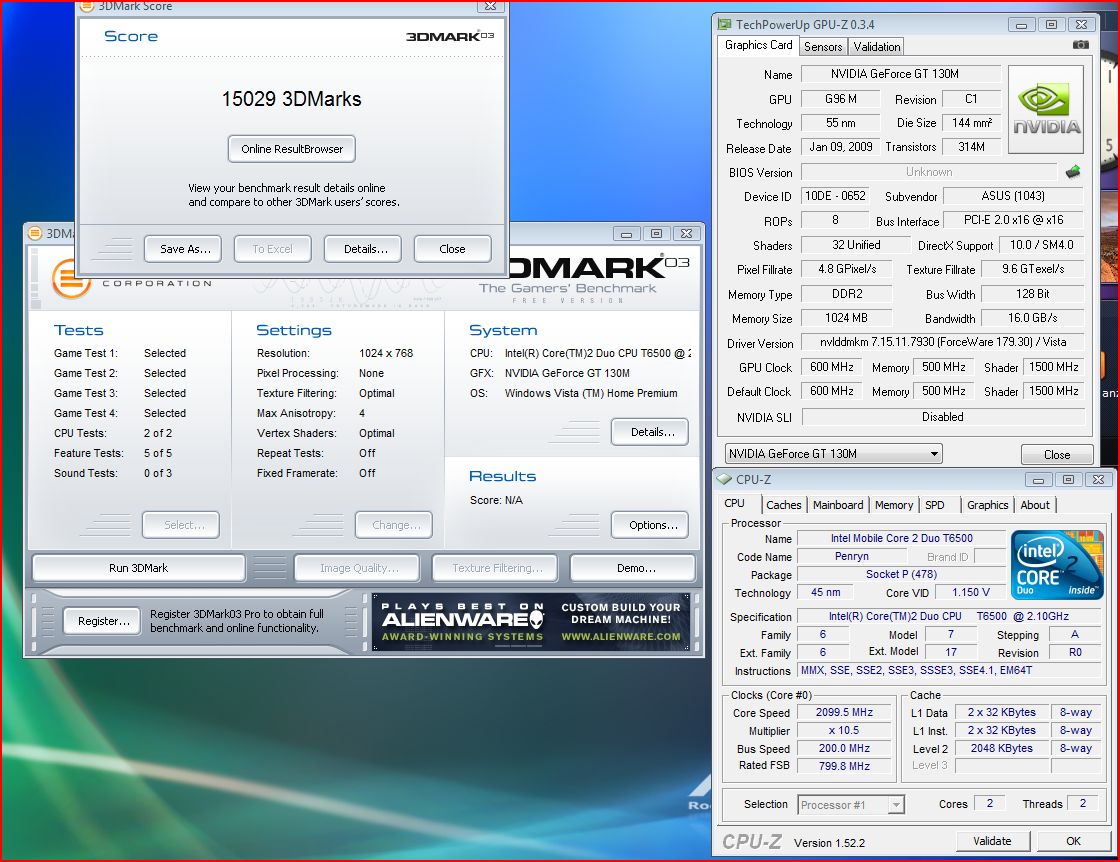The height and width of the screenshot is (862, 1120).
Task: Expand the NVIDIA GeForce GT 130M dropdown
Action: (x=833, y=453)
